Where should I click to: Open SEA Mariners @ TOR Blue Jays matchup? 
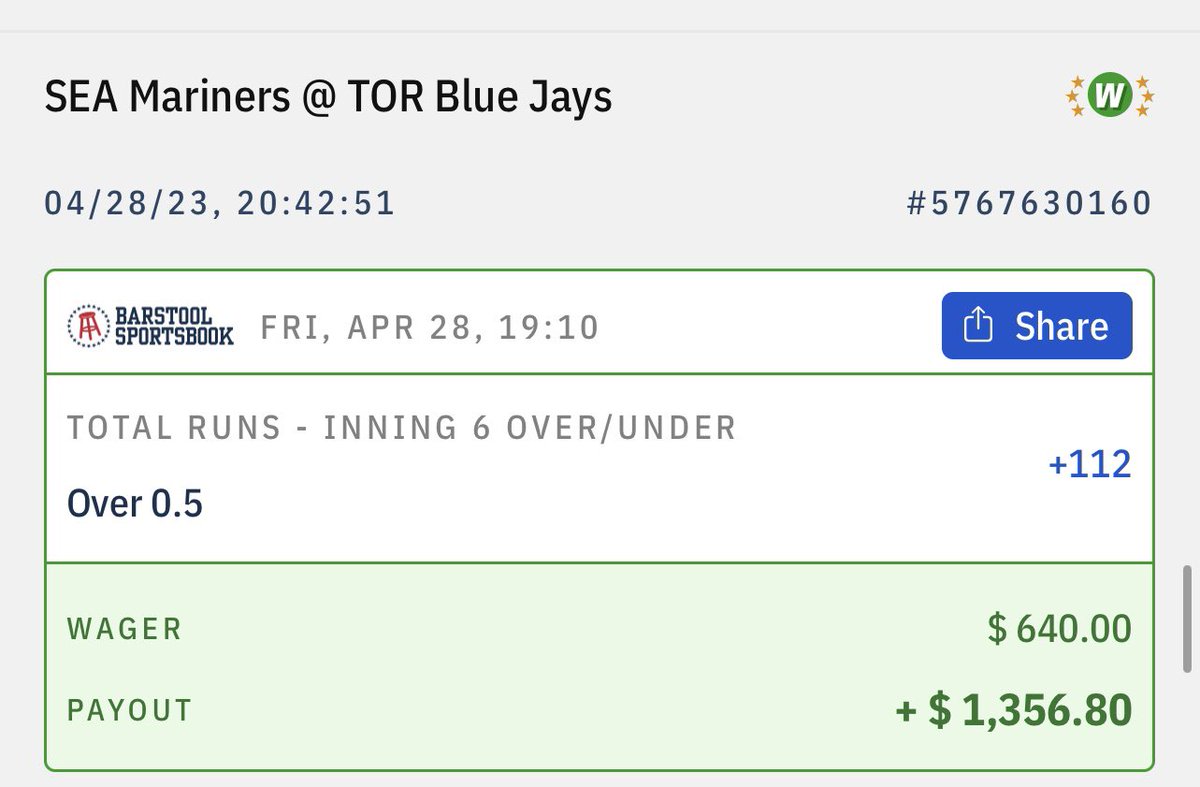tap(328, 97)
